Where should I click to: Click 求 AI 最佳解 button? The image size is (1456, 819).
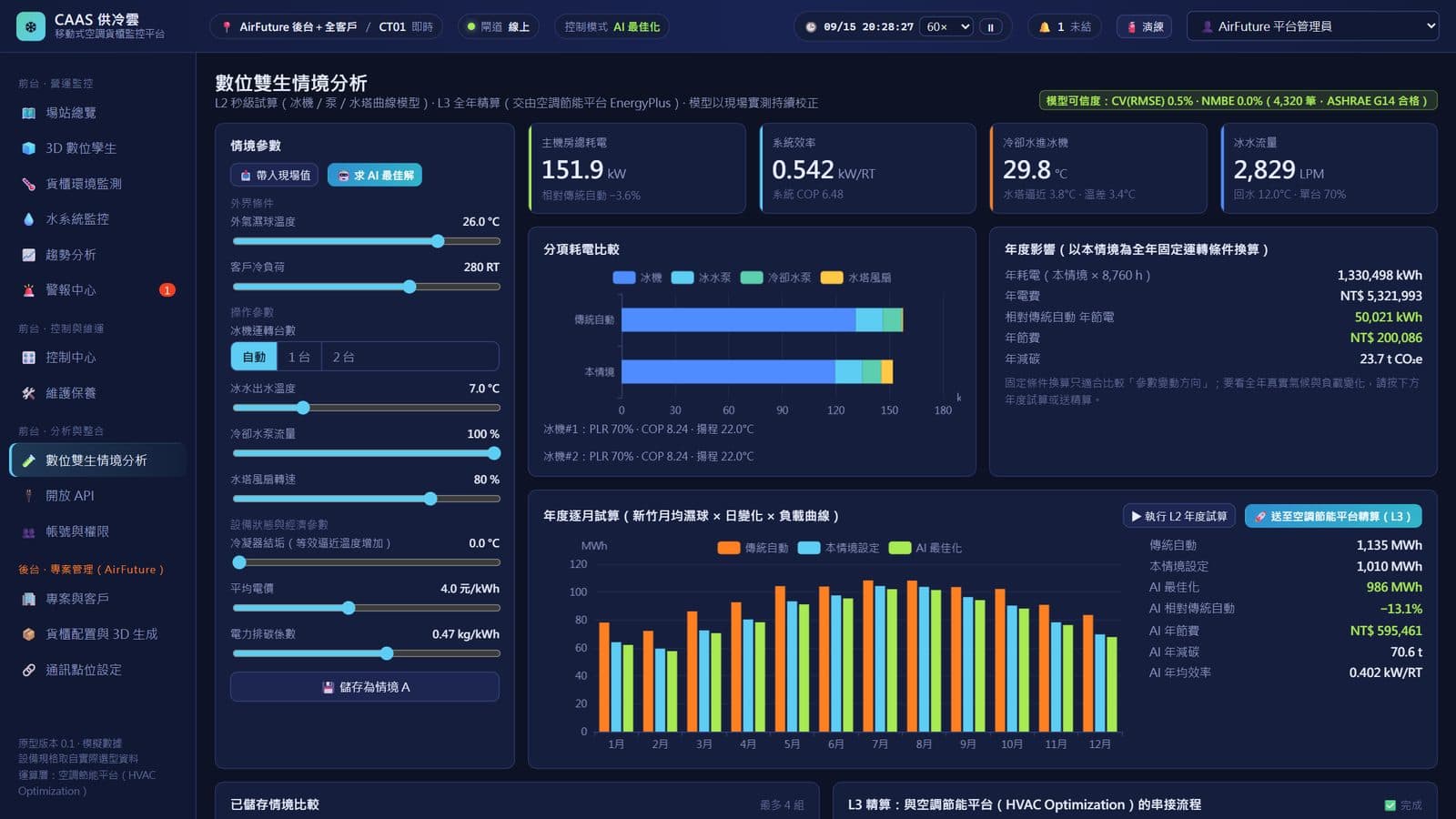375,175
